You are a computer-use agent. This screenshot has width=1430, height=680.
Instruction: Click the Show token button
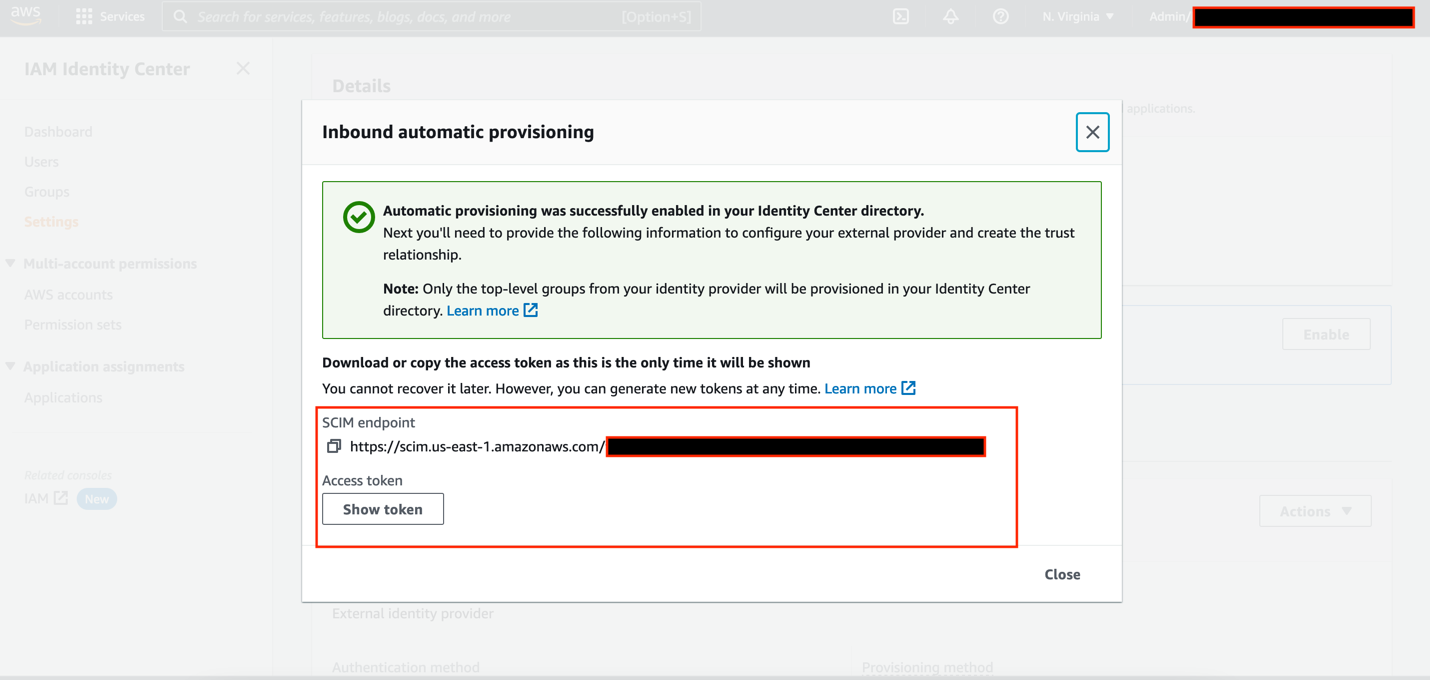click(x=383, y=509)
